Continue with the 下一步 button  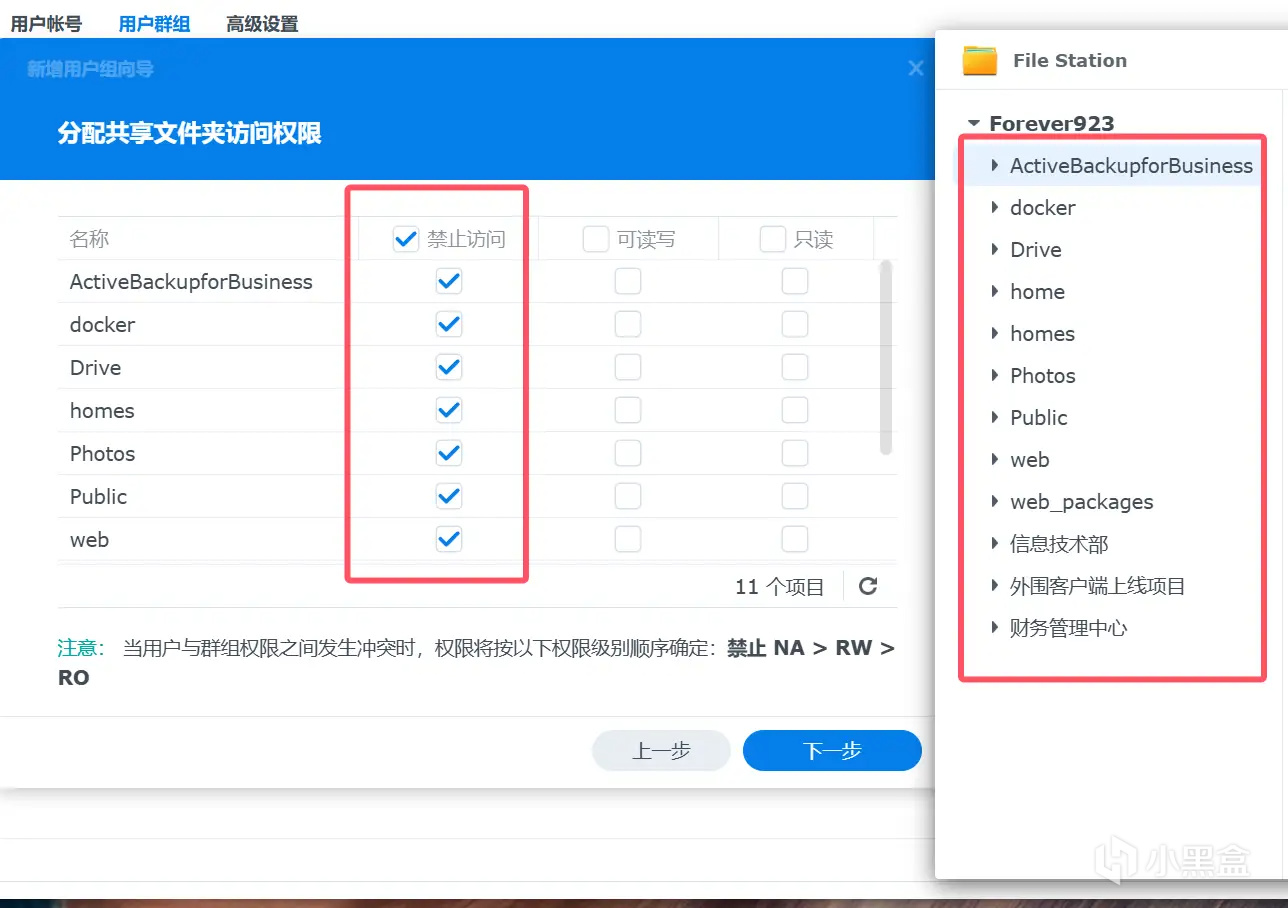(832, 751)
